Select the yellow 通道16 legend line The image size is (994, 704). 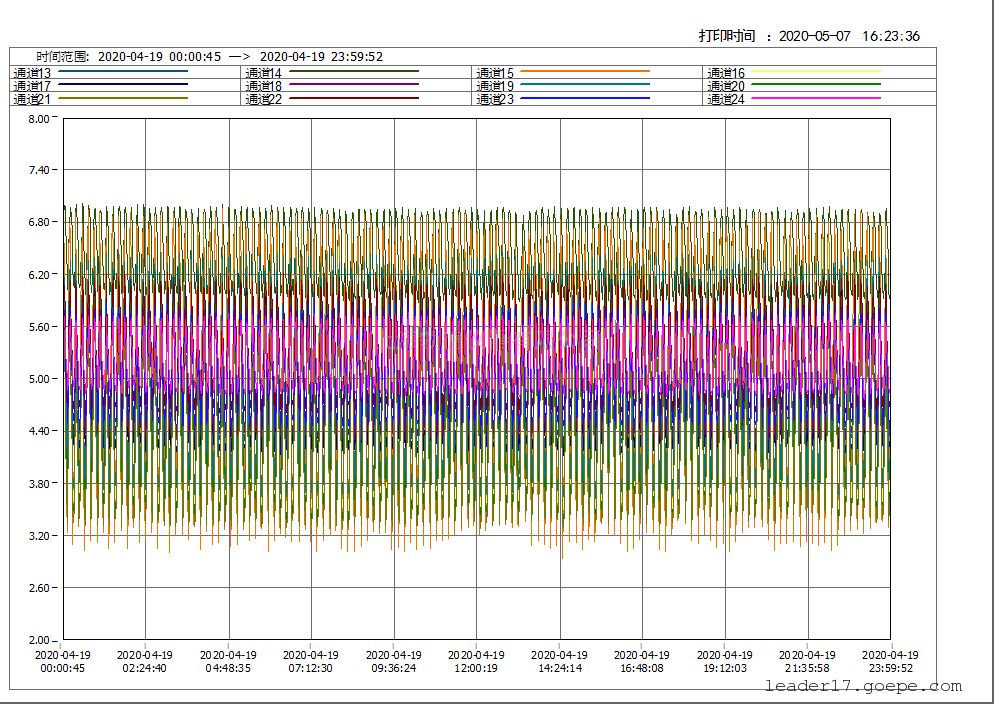(815, 71)
